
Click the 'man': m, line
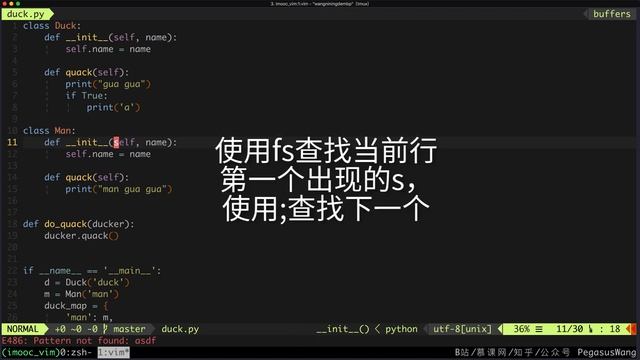coord(89,317)
